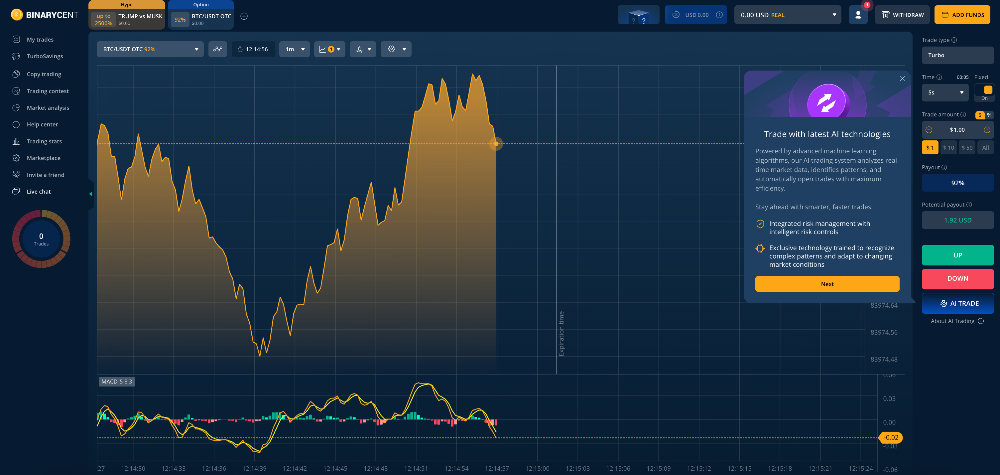
Task: Open the user profile icon
Action: click(x=858, y=14)
